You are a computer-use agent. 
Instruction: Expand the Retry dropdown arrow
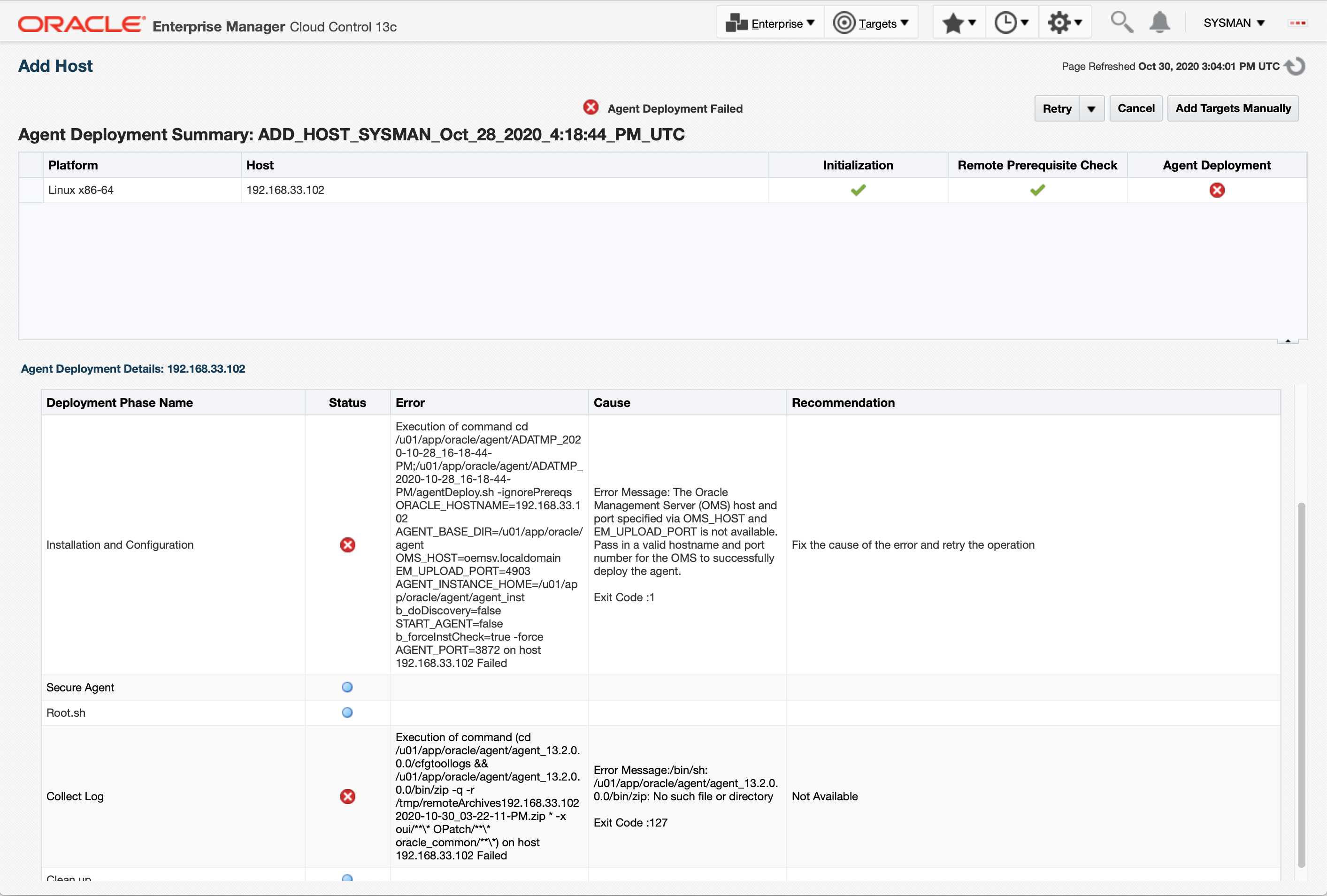click(1091, 108)
